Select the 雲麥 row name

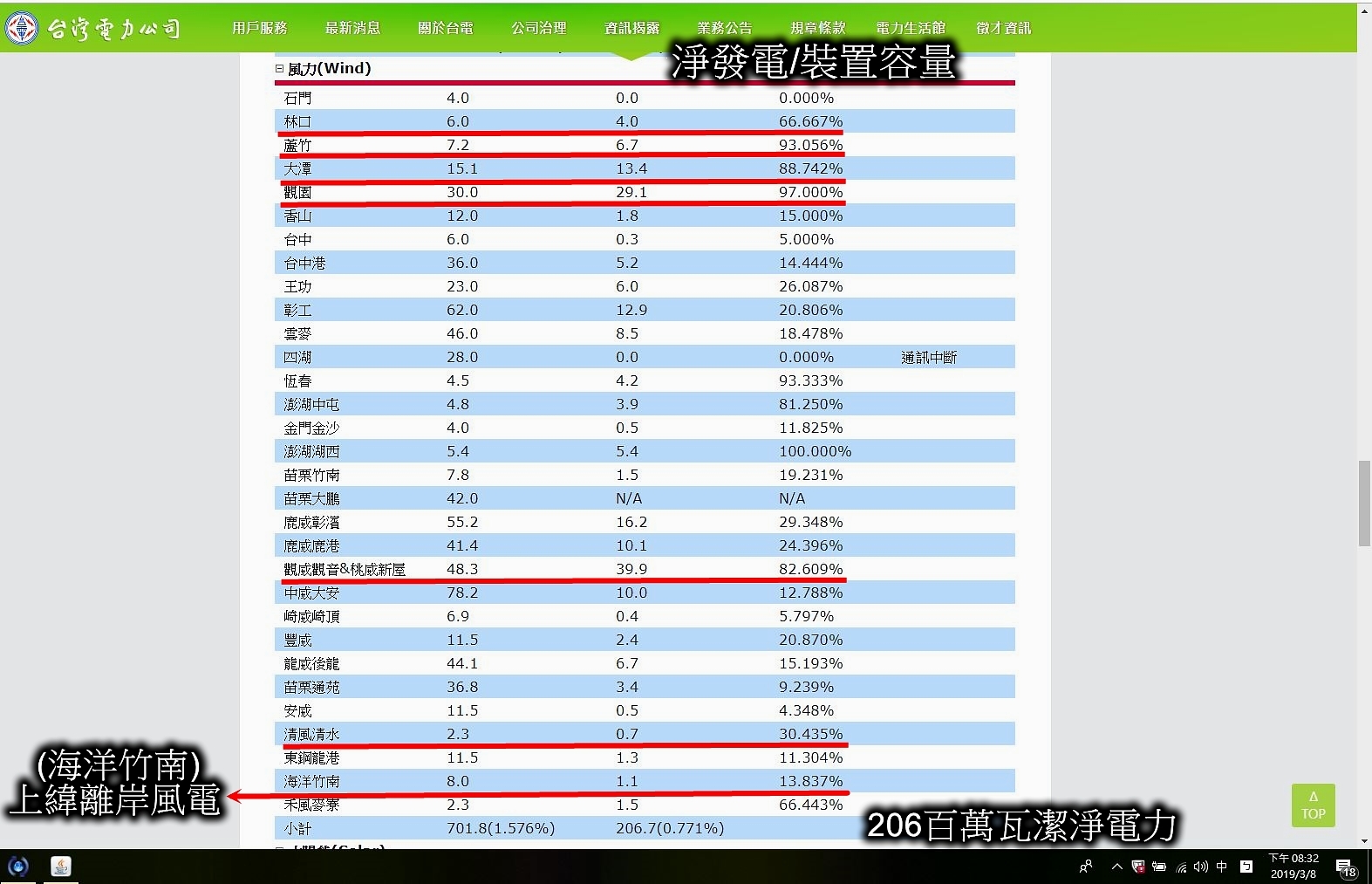pos(297,333)
